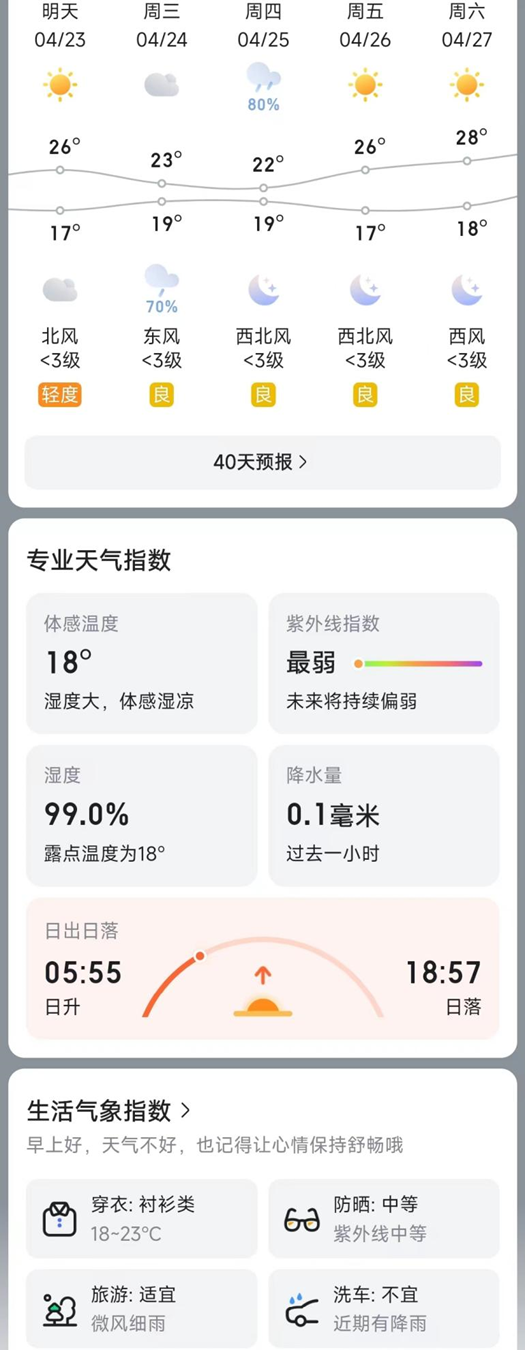Tap the sunny icon for 04/23

(61, 85)
